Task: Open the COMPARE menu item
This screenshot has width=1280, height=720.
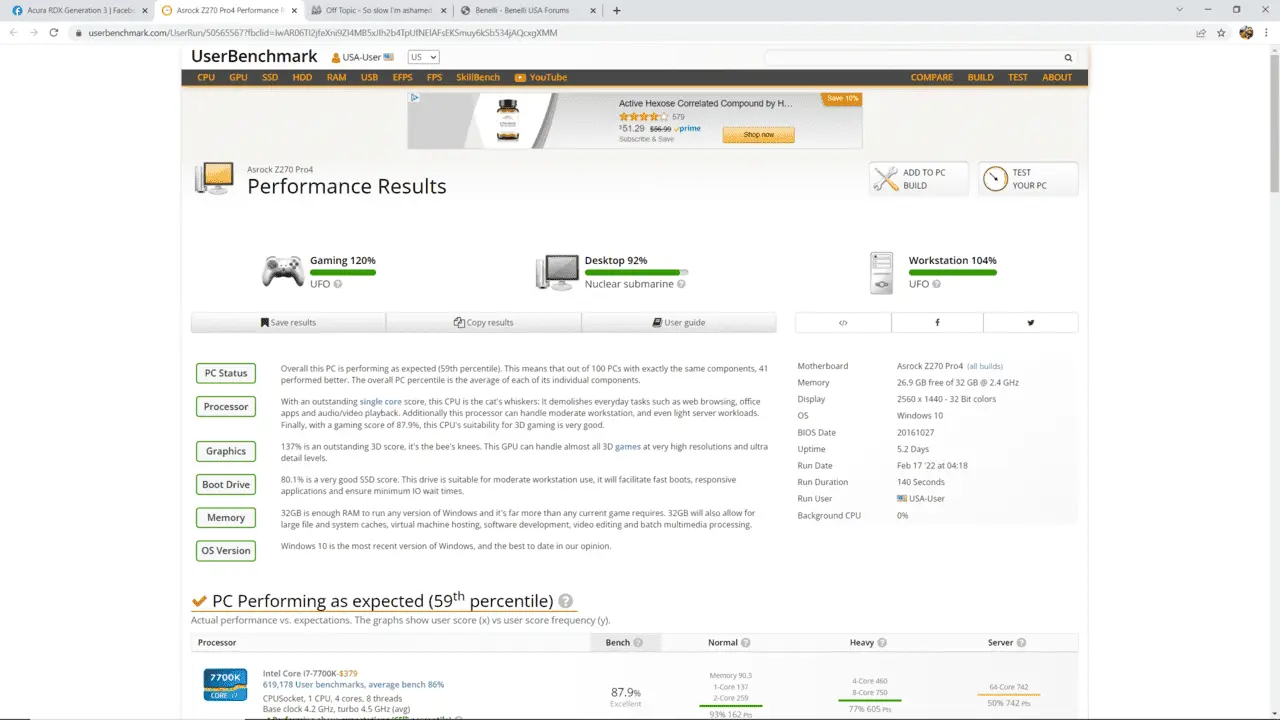Action: (931, 77)
